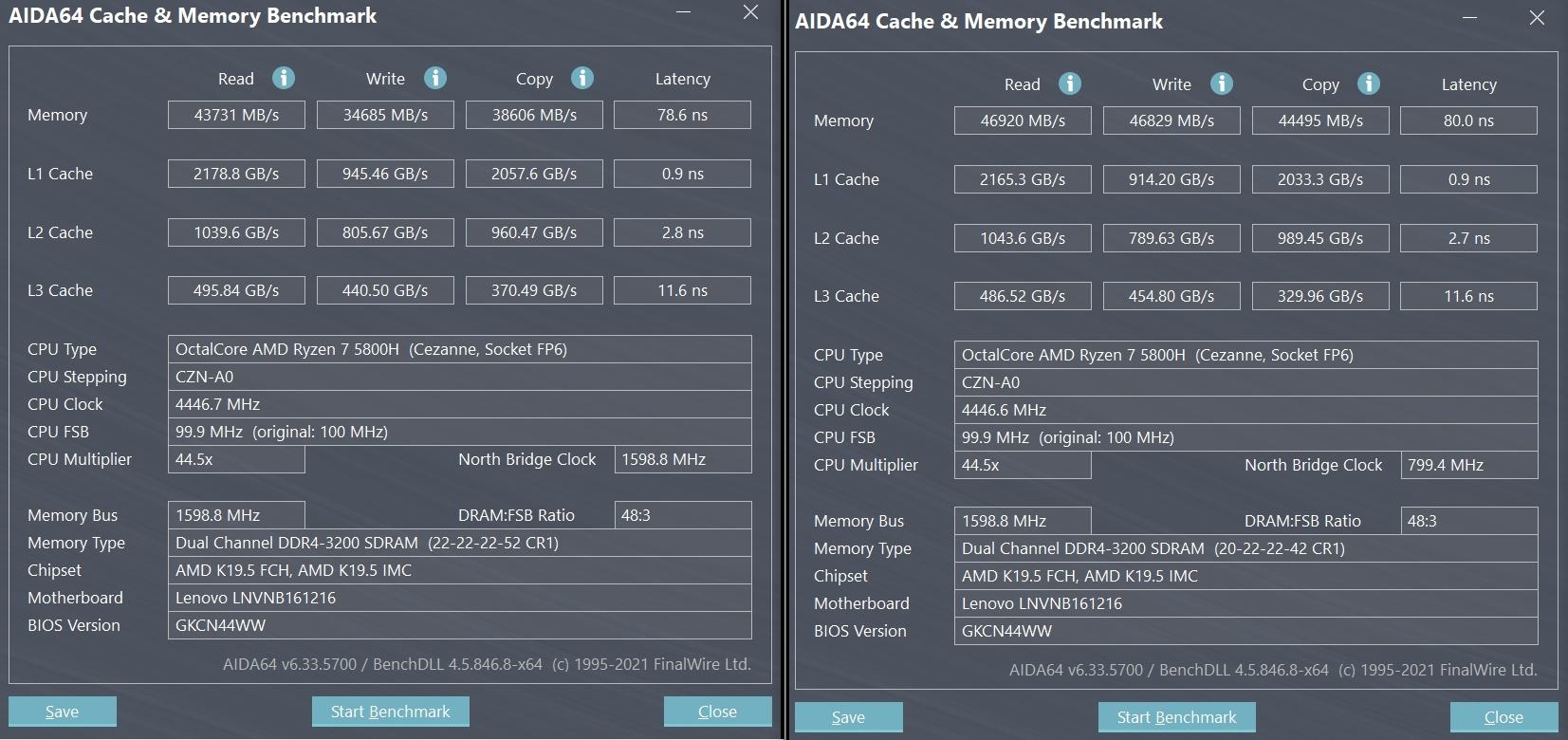Screen dimensions: 1568x740
Task: Click North Bridge Clock 1598.8 MHz value
Action: click(x=683, y=459)
